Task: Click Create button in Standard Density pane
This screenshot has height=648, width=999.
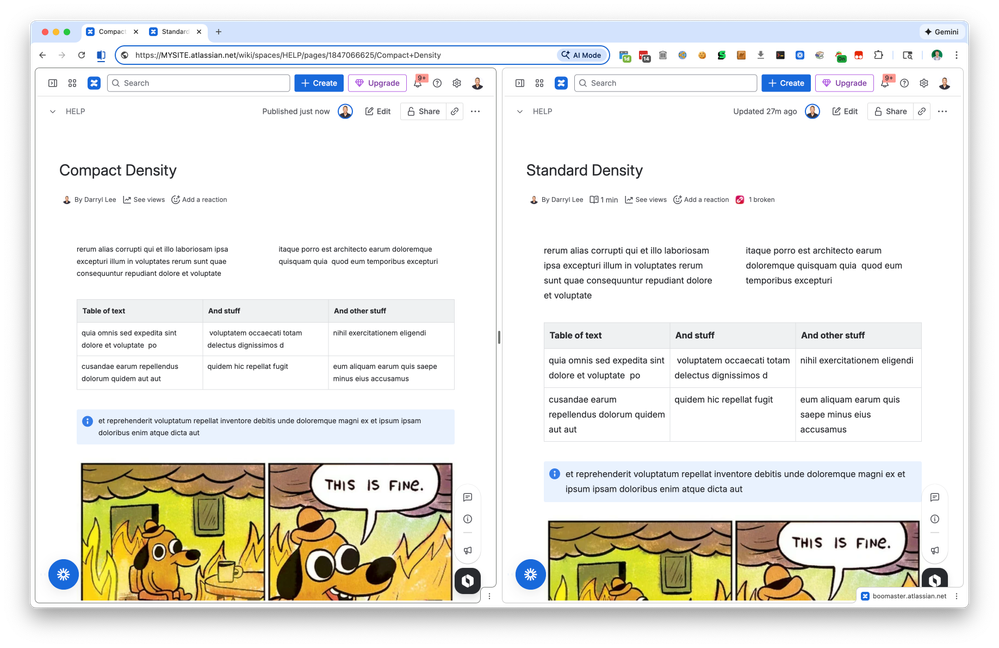Action: [x=786, y=83]
